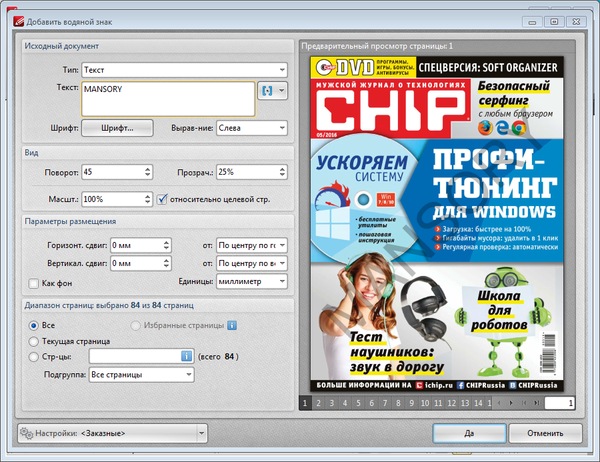Click info icon inside Стр-цы field

185,356
